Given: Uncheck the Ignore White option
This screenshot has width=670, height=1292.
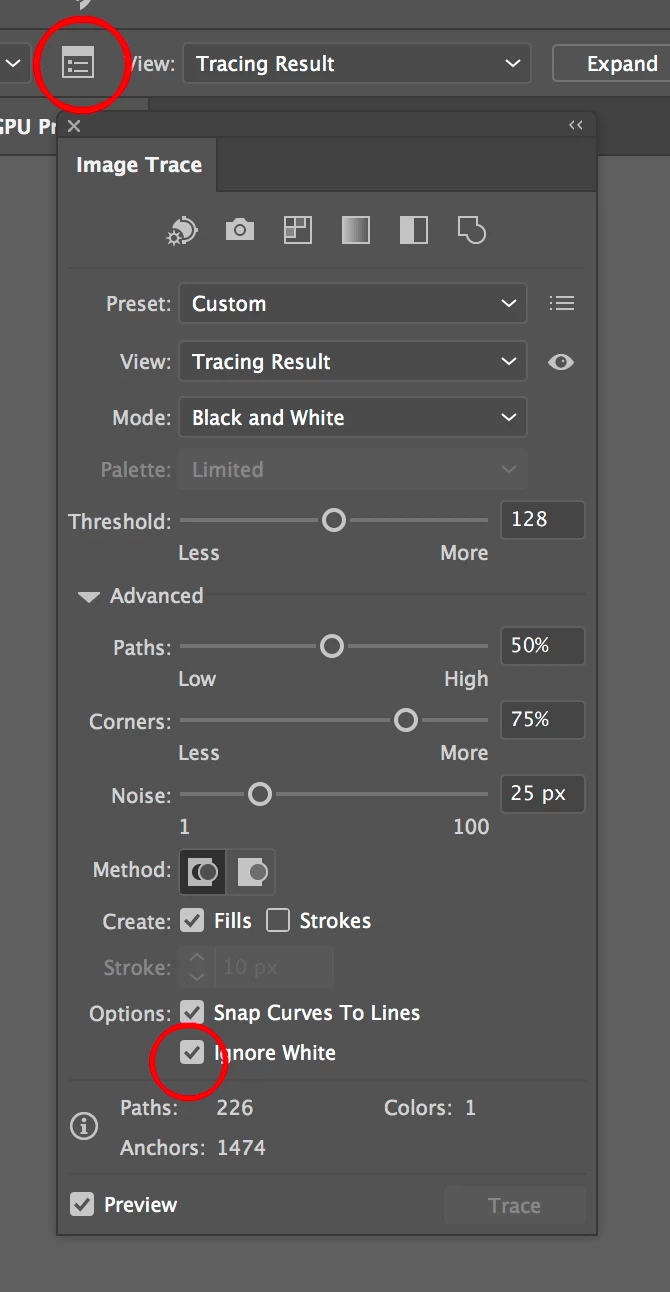Looking at the screenshot, I should pos(192,1052).
